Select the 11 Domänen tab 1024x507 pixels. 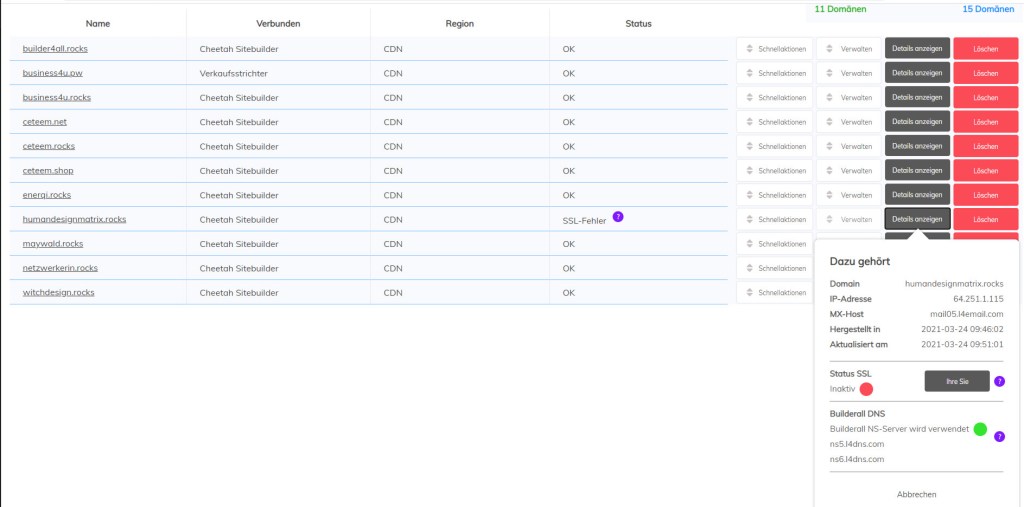[x=840, y=8]
